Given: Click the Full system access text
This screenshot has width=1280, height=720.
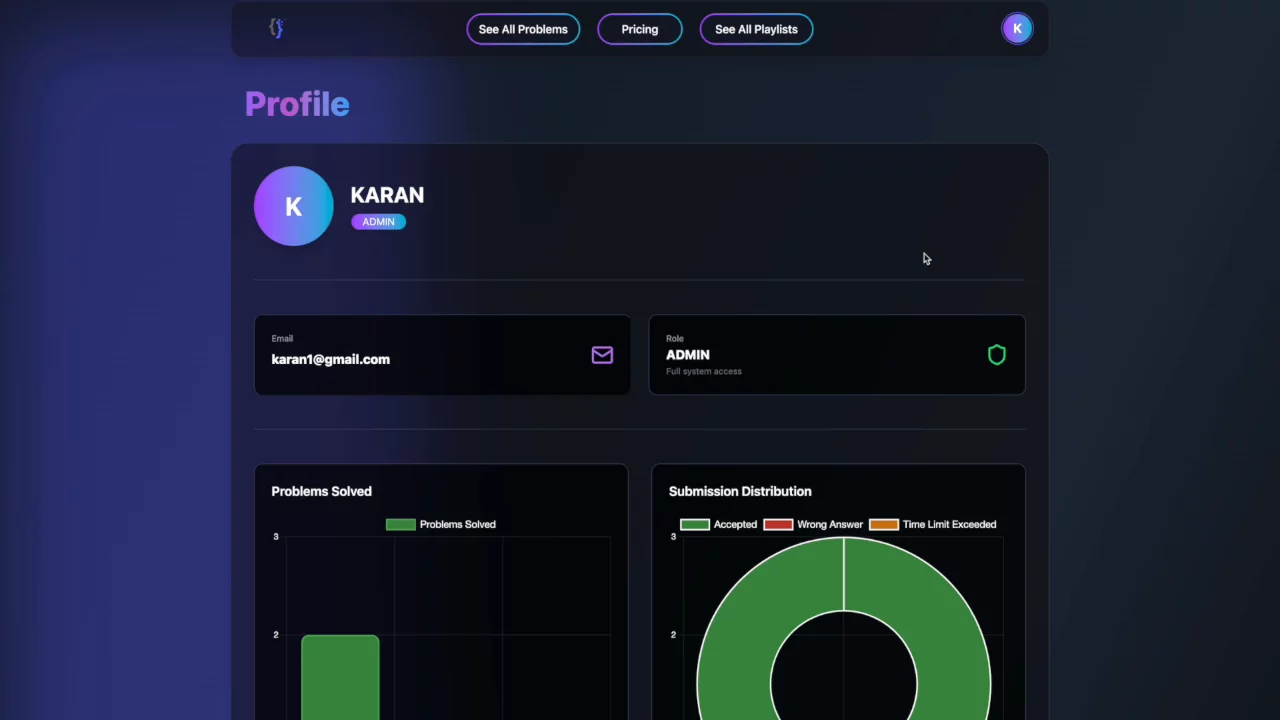Looking at the screenshot, I should pyautogui.click(x=704, y=371).
